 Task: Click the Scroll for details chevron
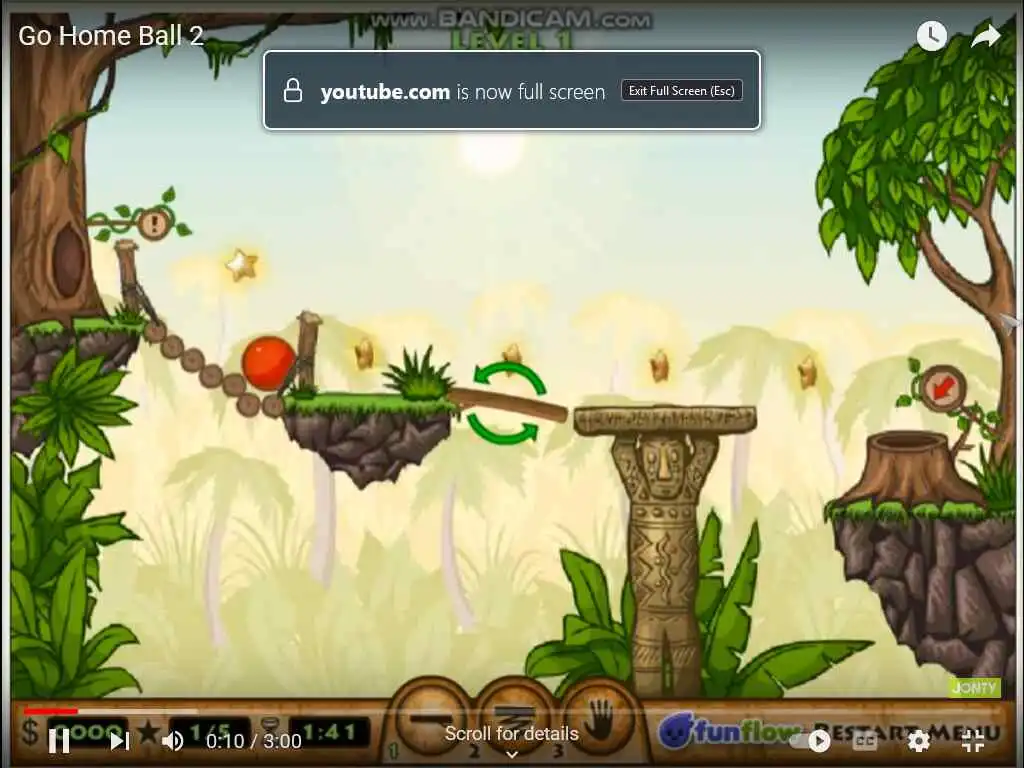tap(512, 754)
